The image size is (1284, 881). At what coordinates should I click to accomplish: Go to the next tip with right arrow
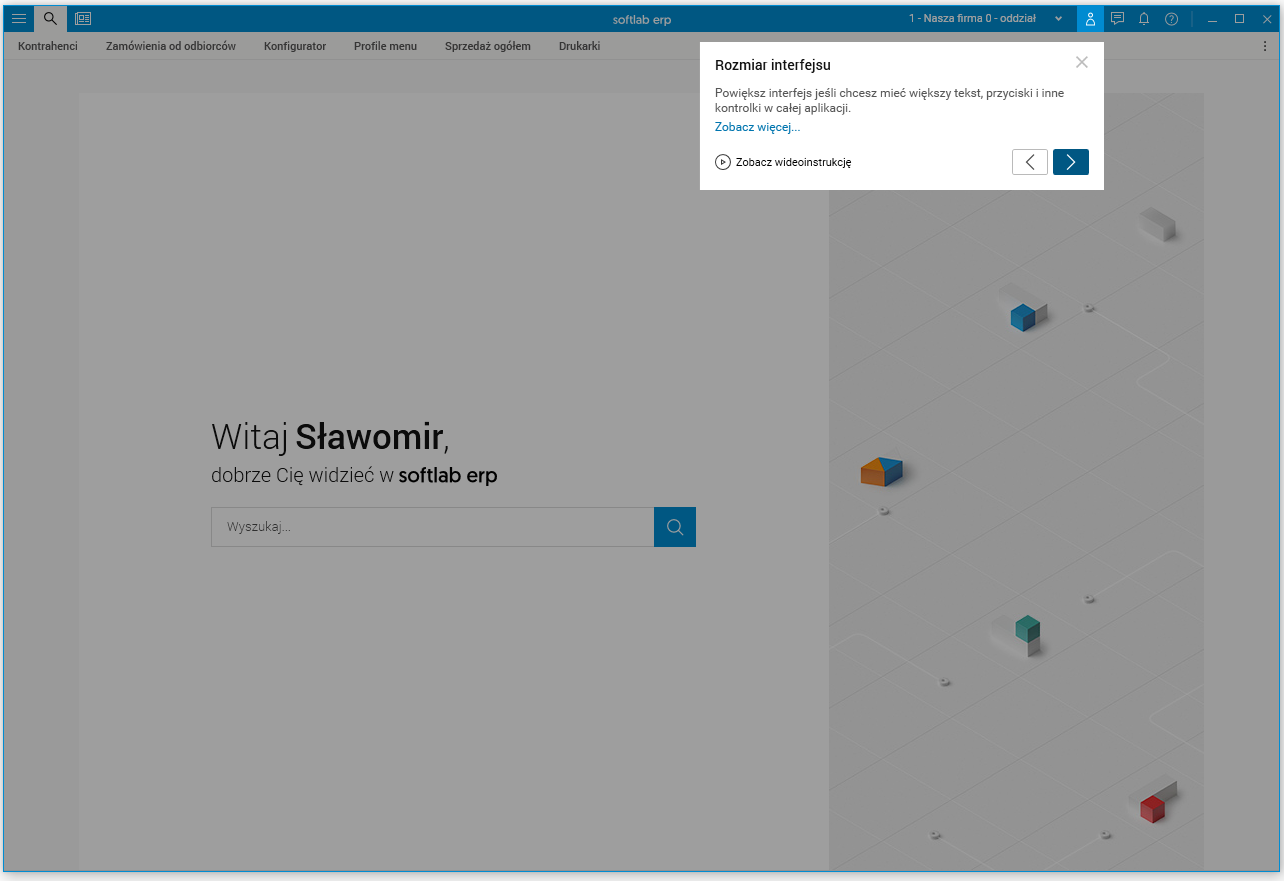coord(1071,162)
